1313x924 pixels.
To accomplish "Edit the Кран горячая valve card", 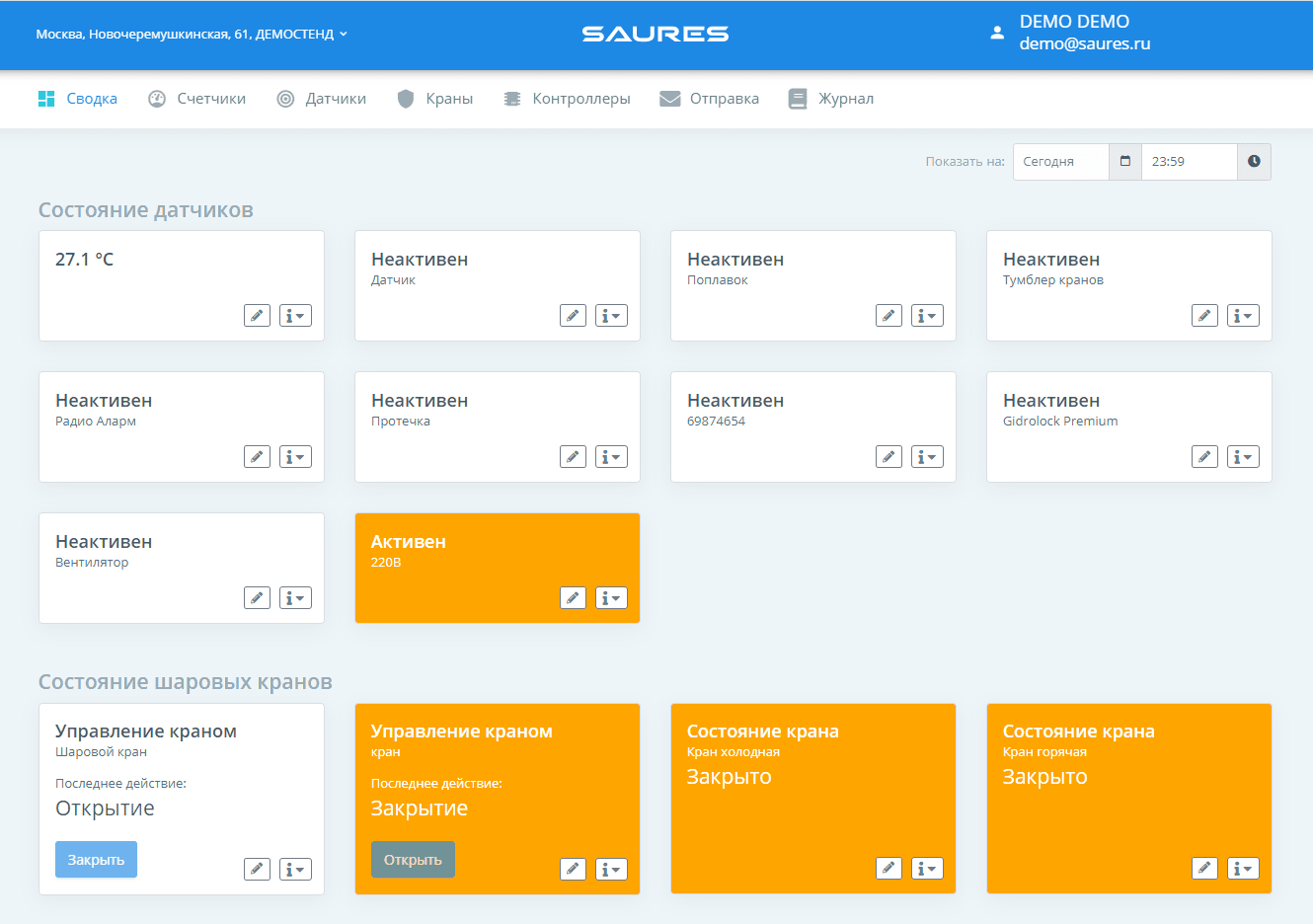I will pos(1204,869).
